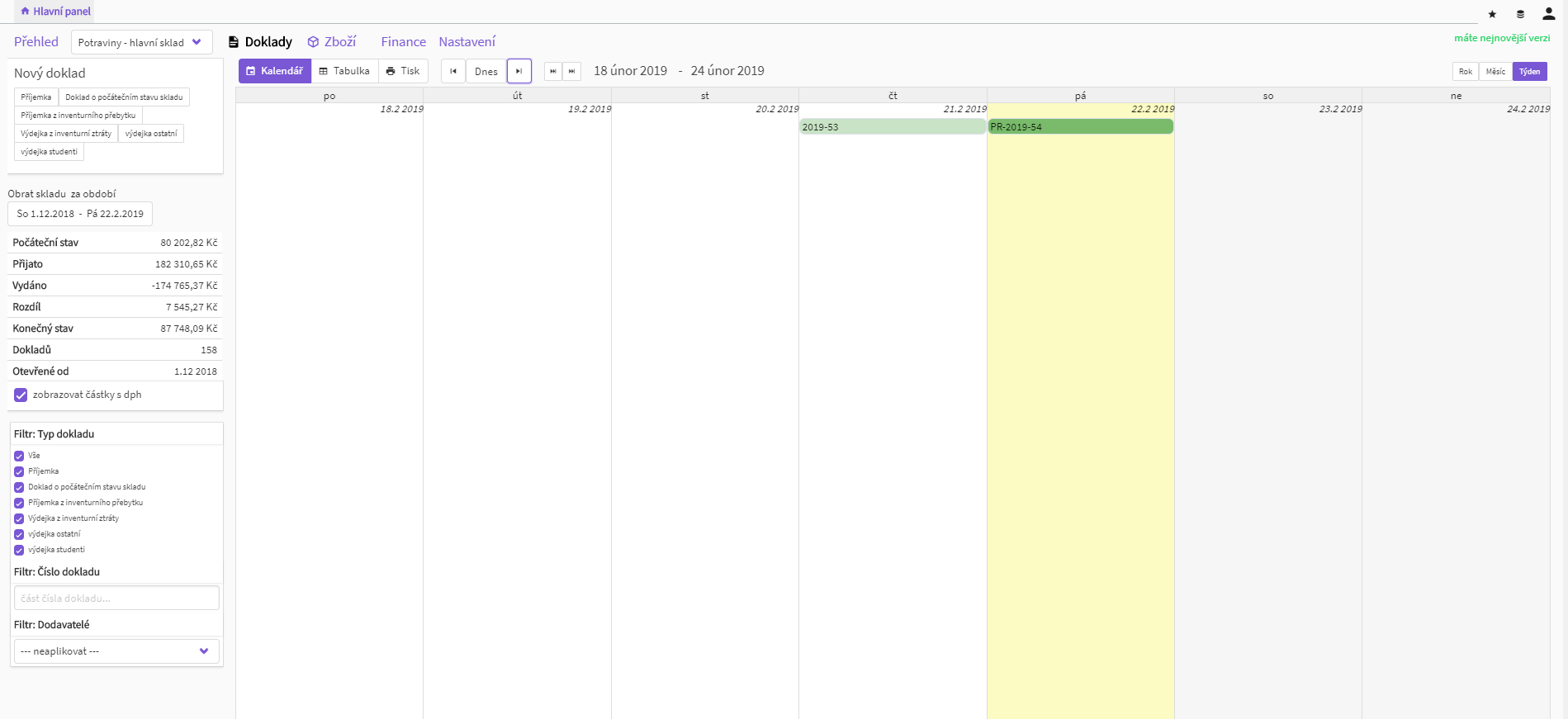The image size is (1568, 719).
Task: Open the Finance menu
Action: 403,42
